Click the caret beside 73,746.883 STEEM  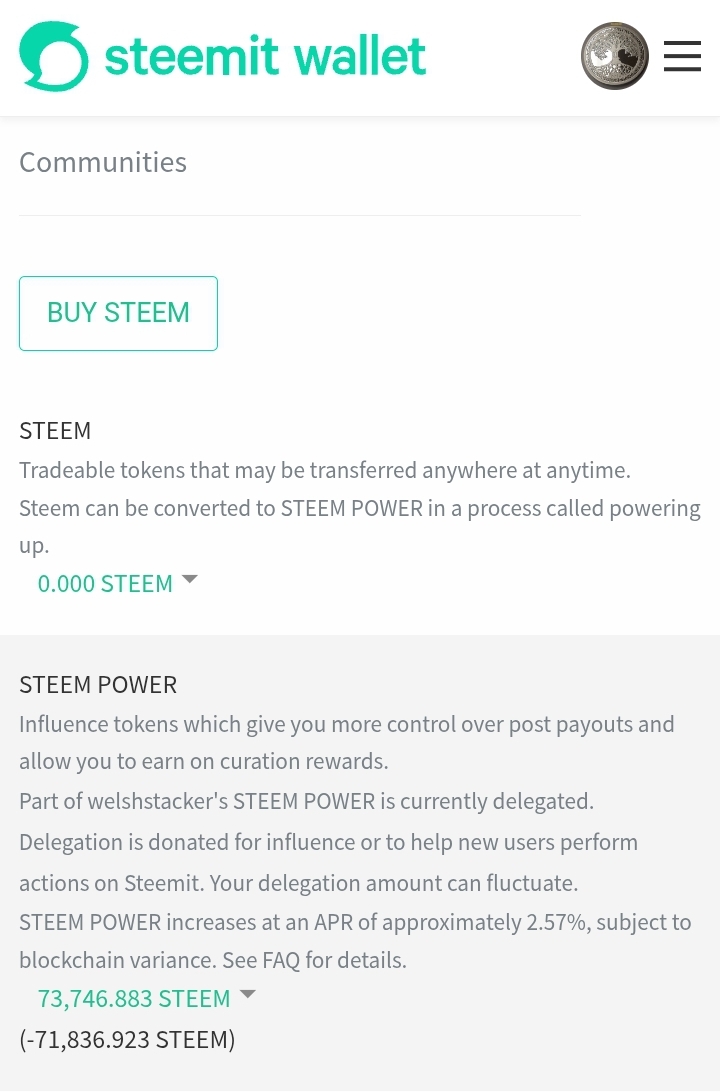247,994
